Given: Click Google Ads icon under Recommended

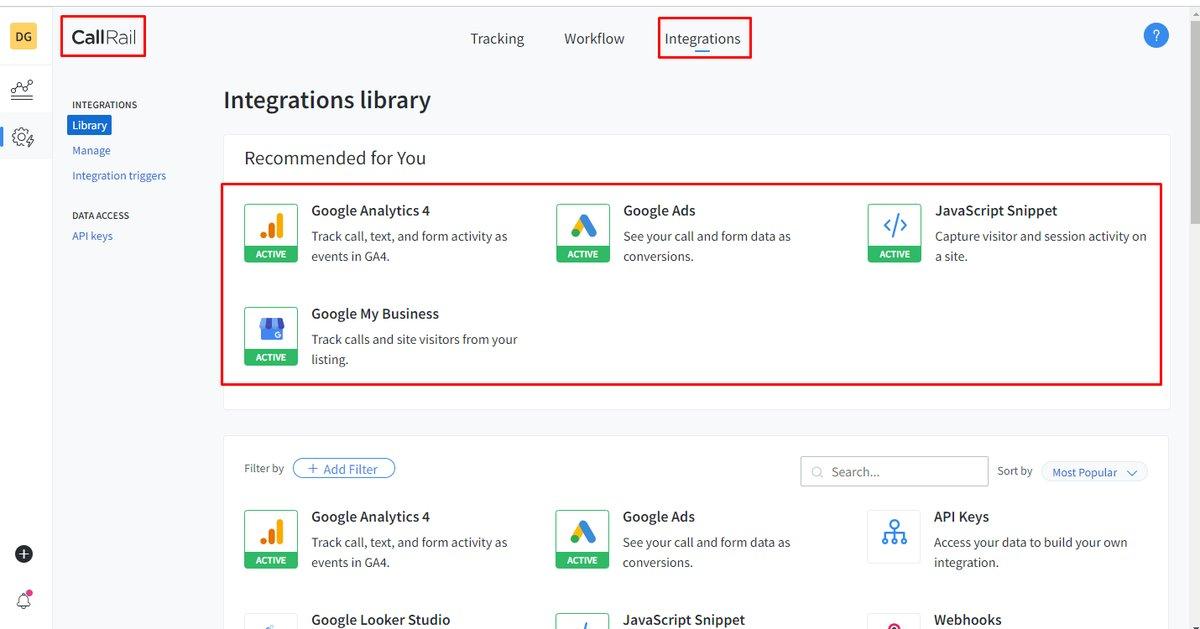Looking at the screenshot, I should coord(583,233).
